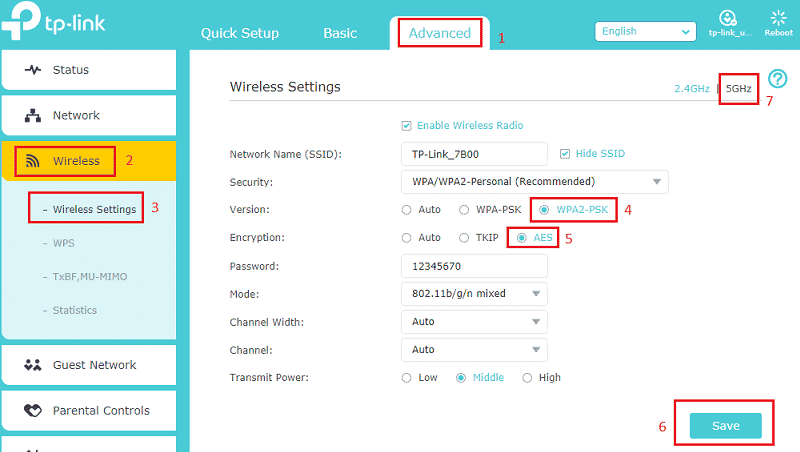Select TxBF,MU-MIMO submenu item

click(x=90, y=277)
